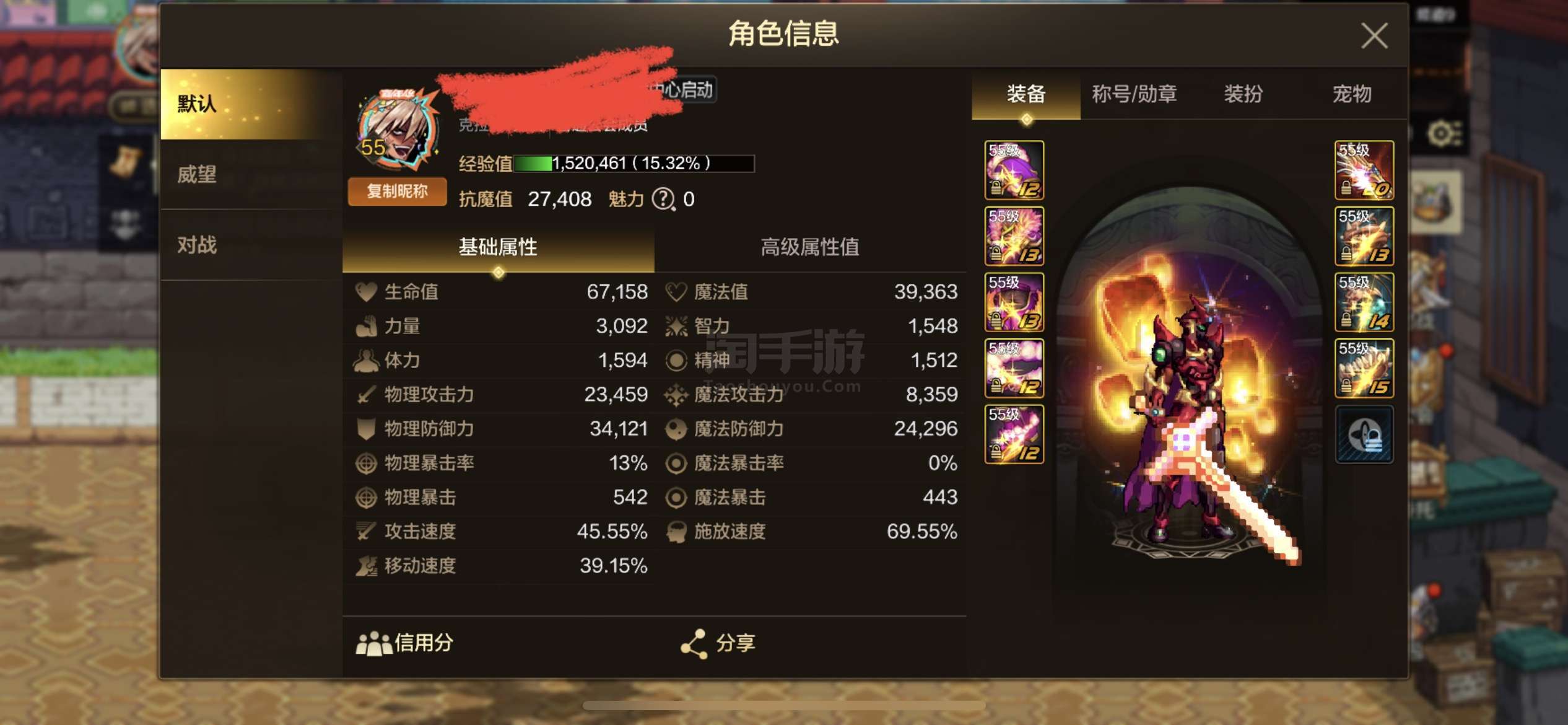This screenshot has width=1568, height=725.
Task: Close the 角色信息 panel
Action: point(1374,36)
